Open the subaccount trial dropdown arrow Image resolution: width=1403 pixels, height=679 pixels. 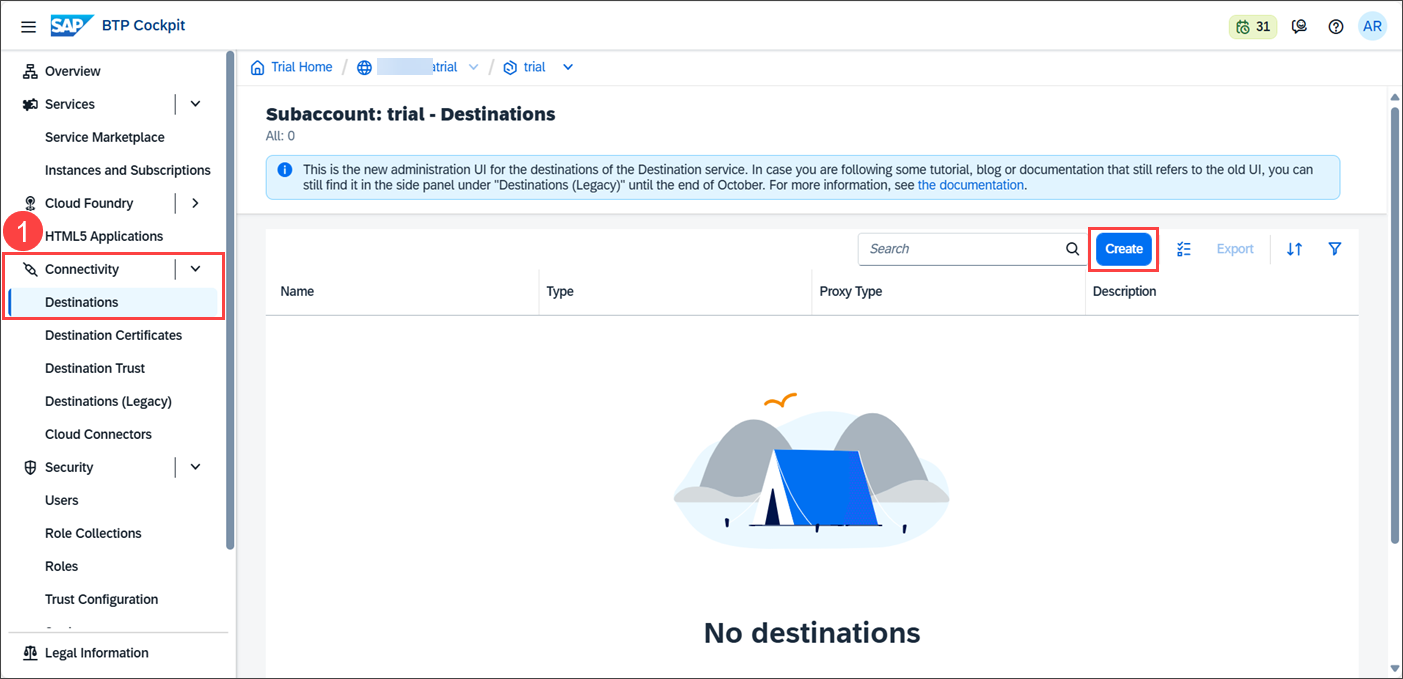point(568,67)
